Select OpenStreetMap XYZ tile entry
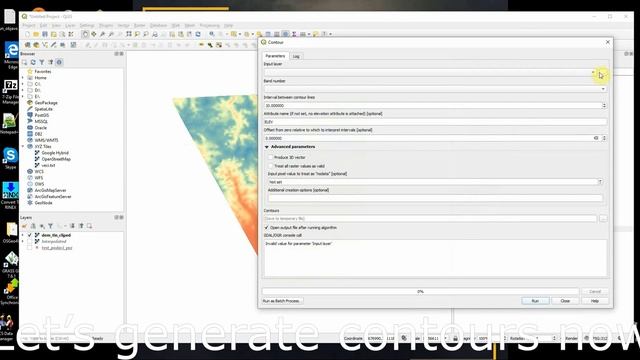Viewport: 640px width, 360px height. (56, 159)
